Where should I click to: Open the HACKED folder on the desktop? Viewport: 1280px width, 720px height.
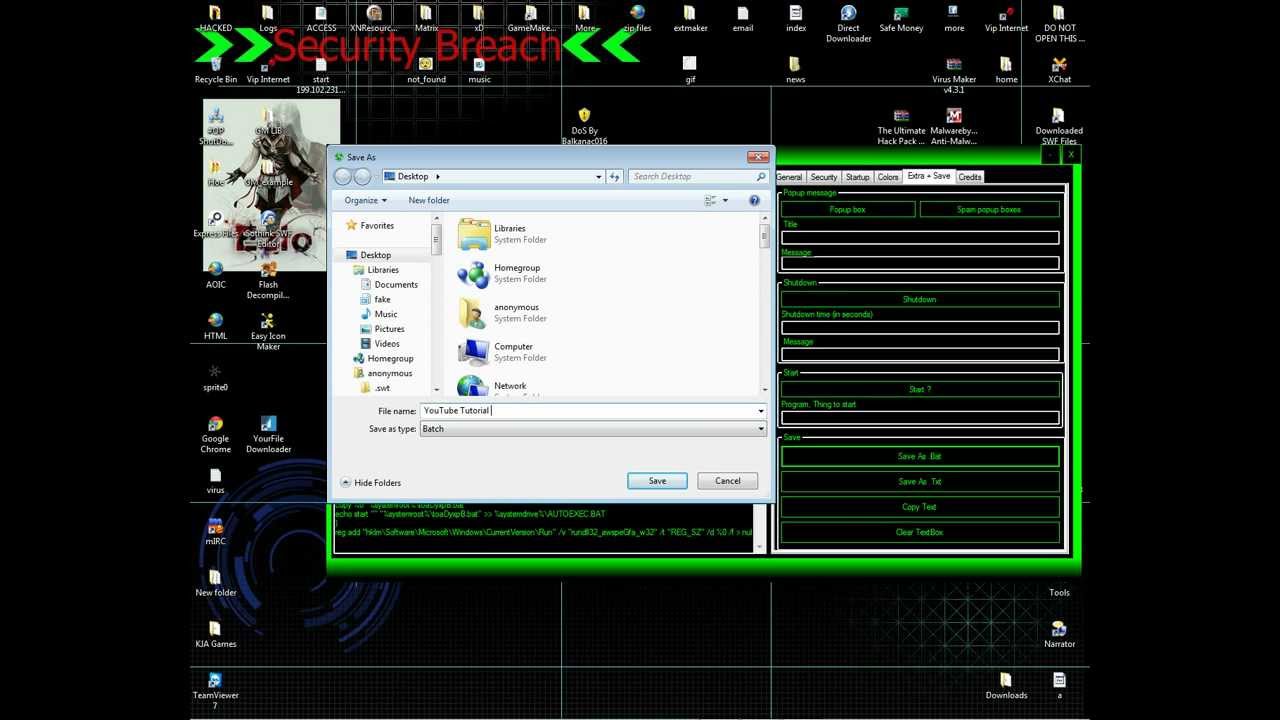(215, 18)
